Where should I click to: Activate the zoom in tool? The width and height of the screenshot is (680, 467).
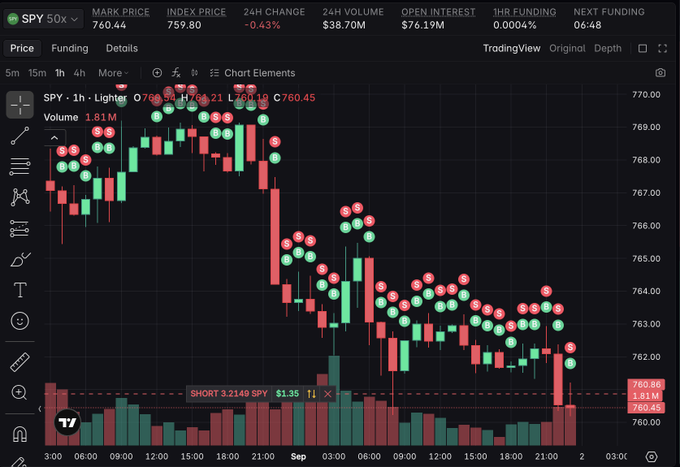coord(19,392)
